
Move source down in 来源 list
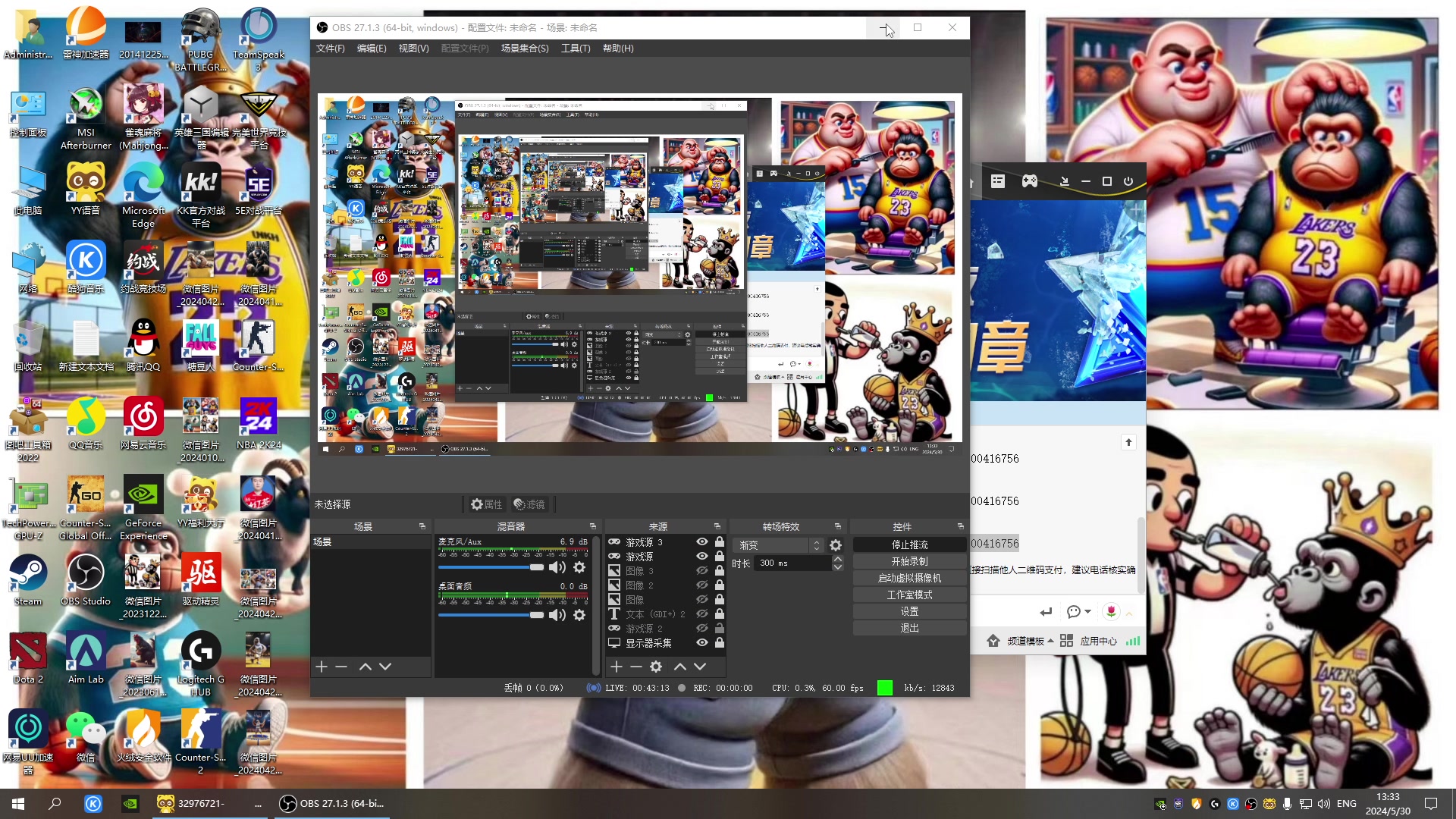tap(700, 667)
